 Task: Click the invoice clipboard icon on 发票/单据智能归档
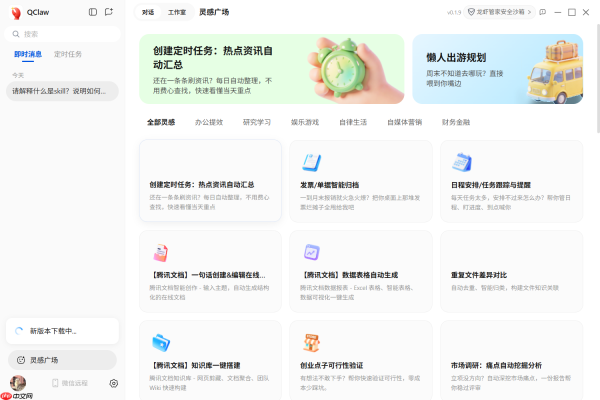click(x=311, y=162)
